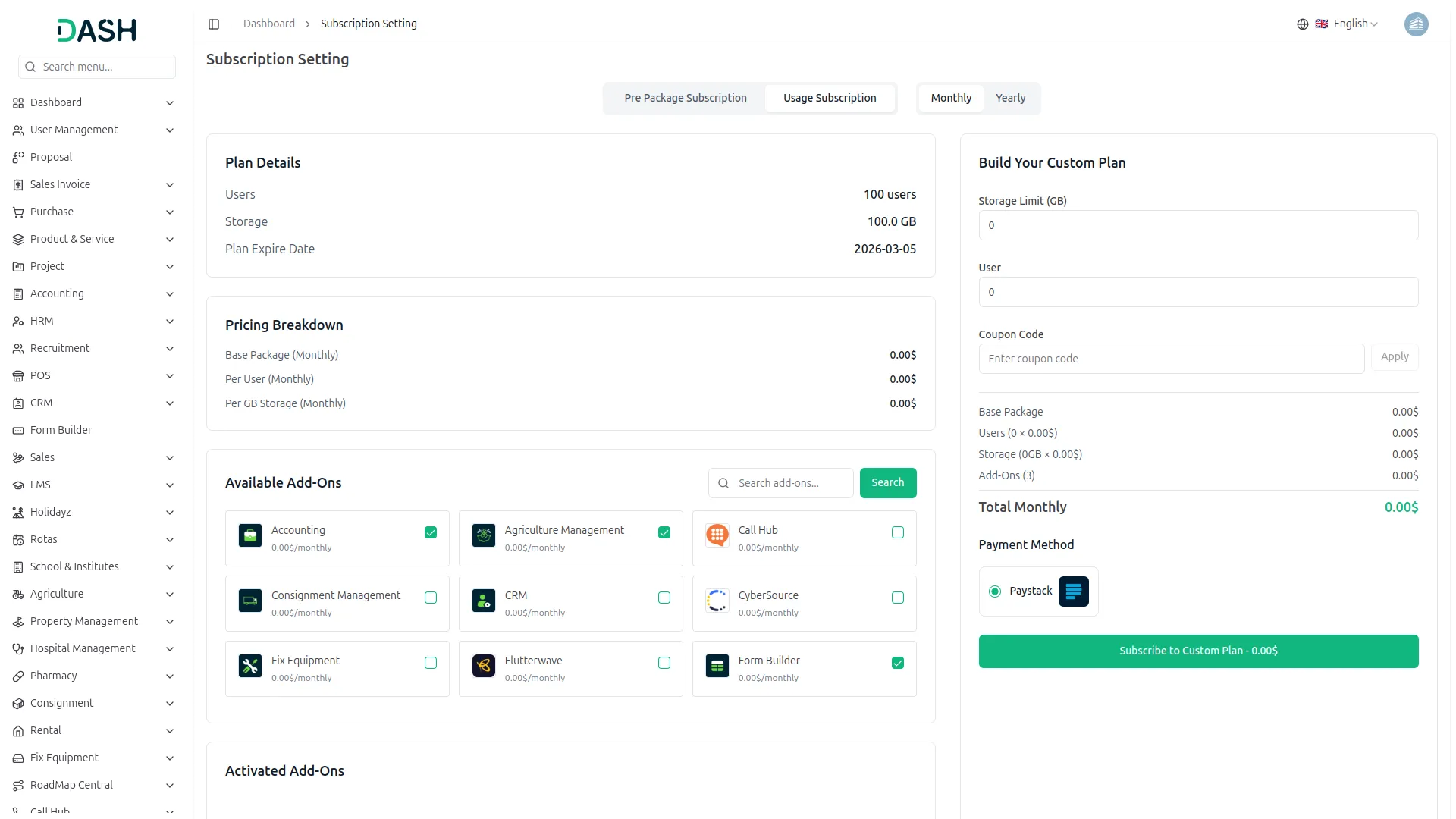Click the CRM add-on icon

(x=484, y=601)
